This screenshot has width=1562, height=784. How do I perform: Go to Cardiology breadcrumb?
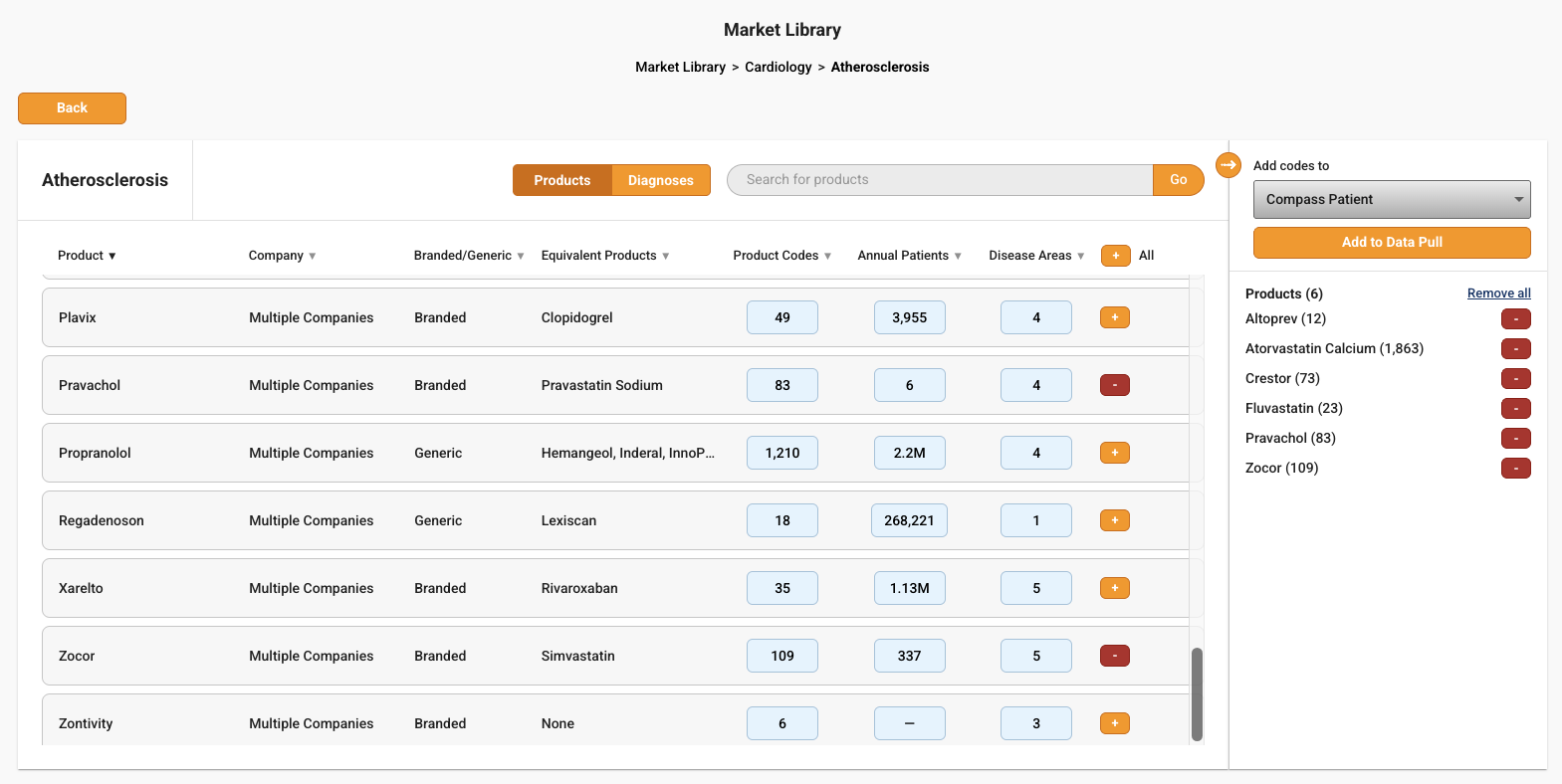779,67
